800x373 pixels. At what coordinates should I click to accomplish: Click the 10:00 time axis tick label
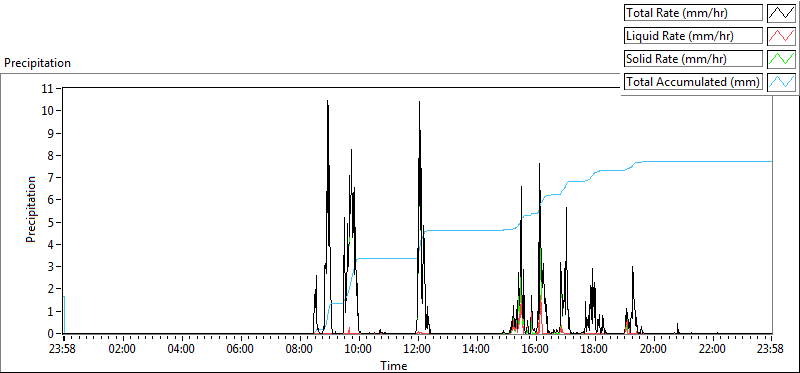tap(359, 350)
